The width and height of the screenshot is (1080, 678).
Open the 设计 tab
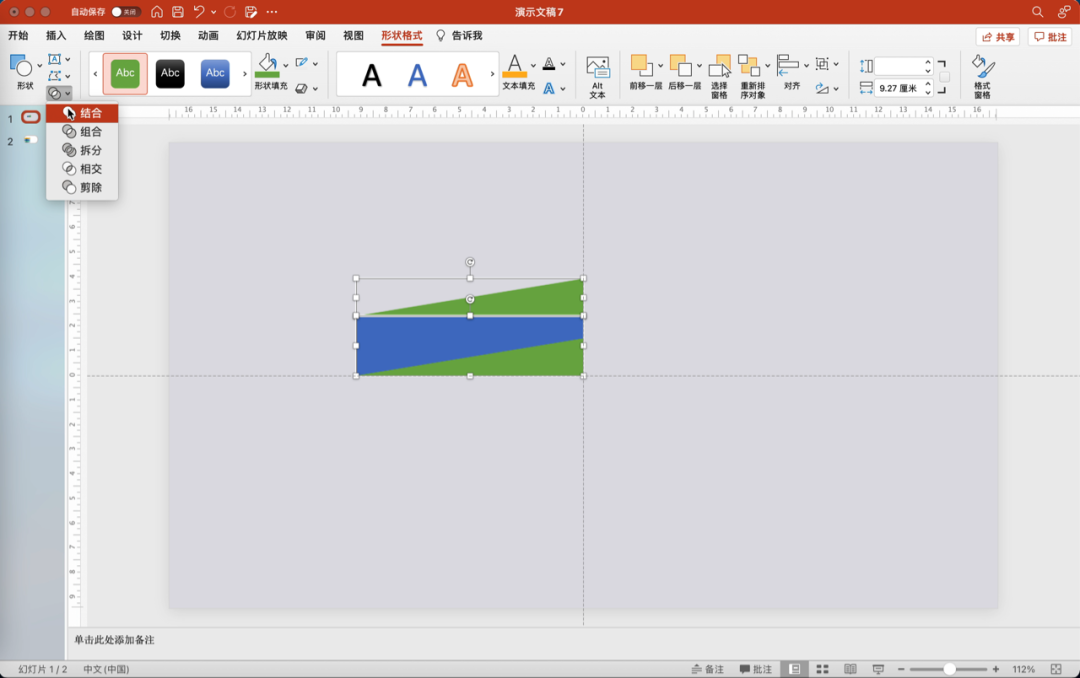[132, 36]
